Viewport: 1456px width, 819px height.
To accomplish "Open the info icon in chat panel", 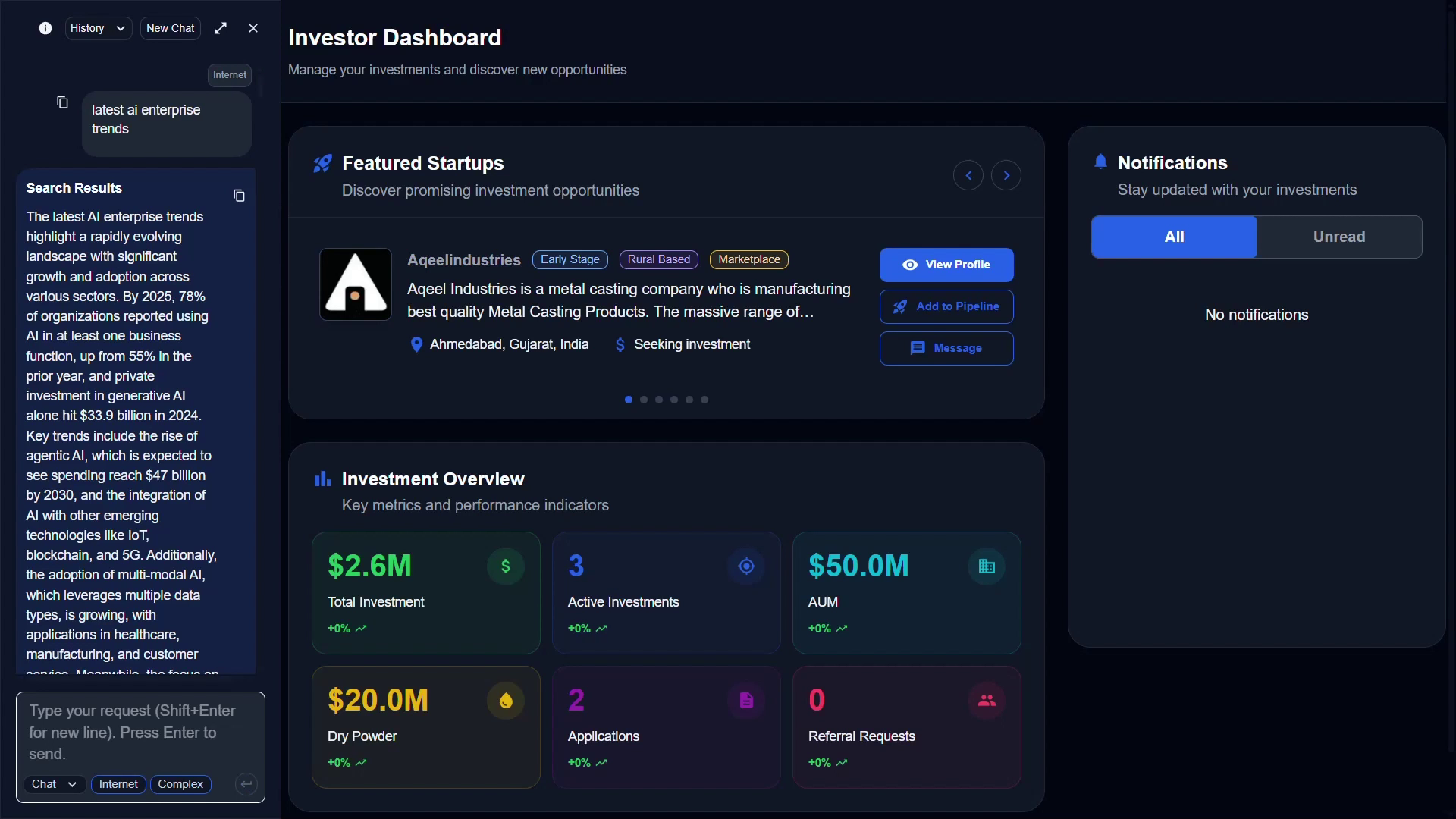I will click(x=45, y=28).
